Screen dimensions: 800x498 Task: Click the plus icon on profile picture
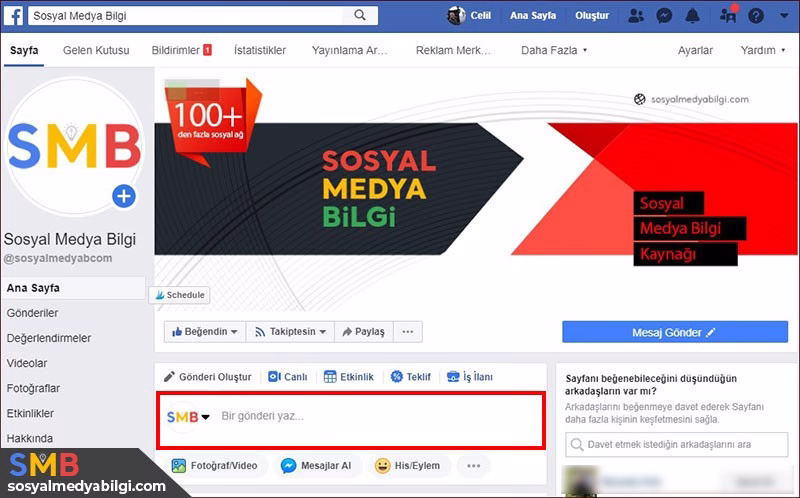pos(124,196)
